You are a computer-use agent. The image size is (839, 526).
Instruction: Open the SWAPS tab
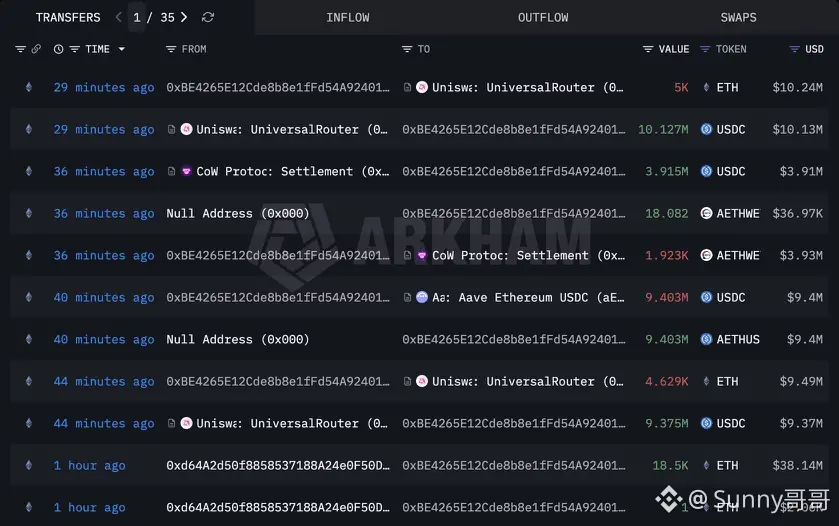(738, 18)
